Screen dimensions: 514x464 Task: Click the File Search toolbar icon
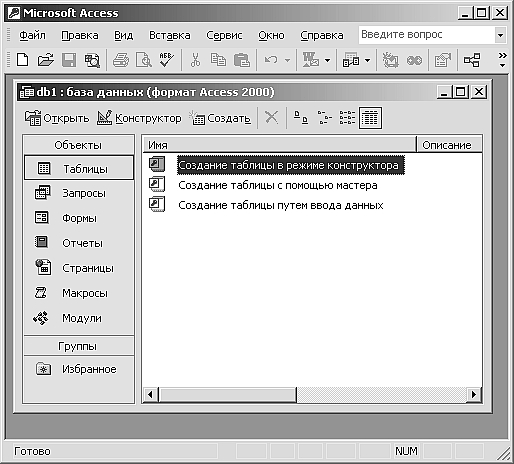(x=92, y=60)
